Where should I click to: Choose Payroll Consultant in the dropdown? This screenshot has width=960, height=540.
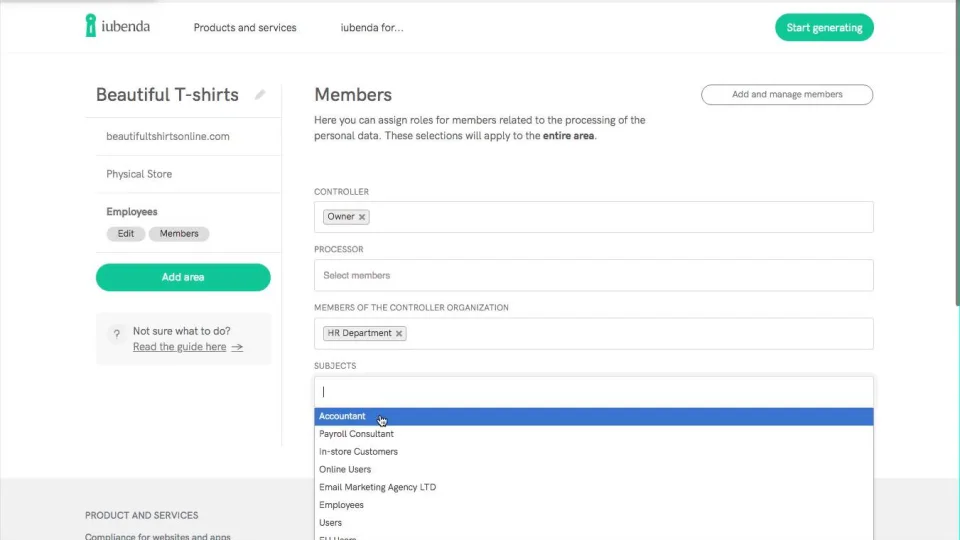click(356, 434)
